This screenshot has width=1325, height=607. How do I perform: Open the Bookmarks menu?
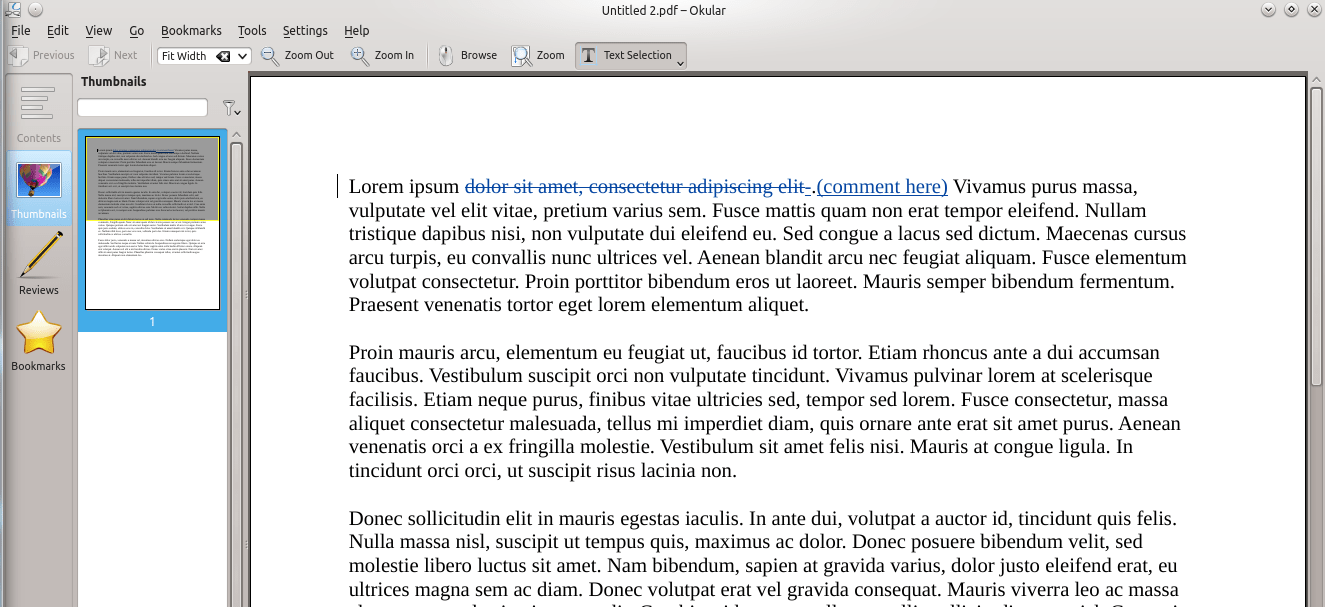(191, 31)
